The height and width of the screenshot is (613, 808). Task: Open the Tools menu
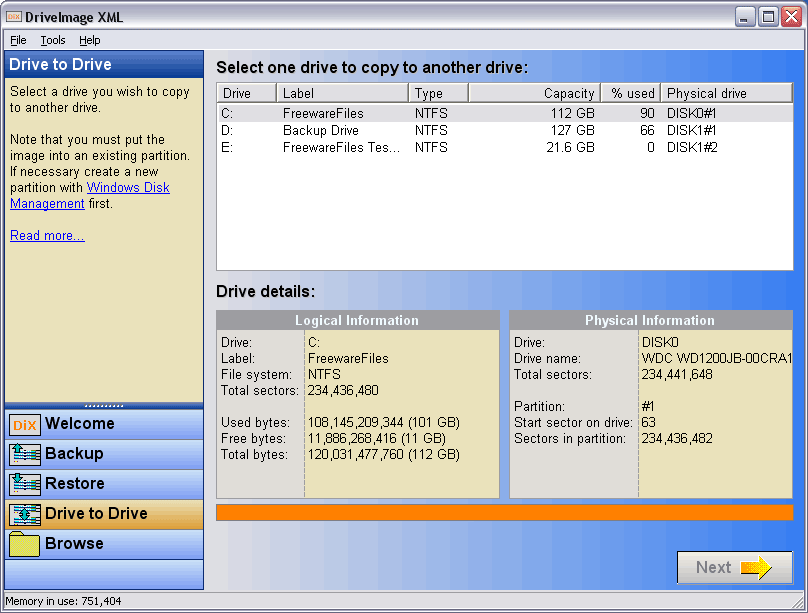tap(53, 40)
